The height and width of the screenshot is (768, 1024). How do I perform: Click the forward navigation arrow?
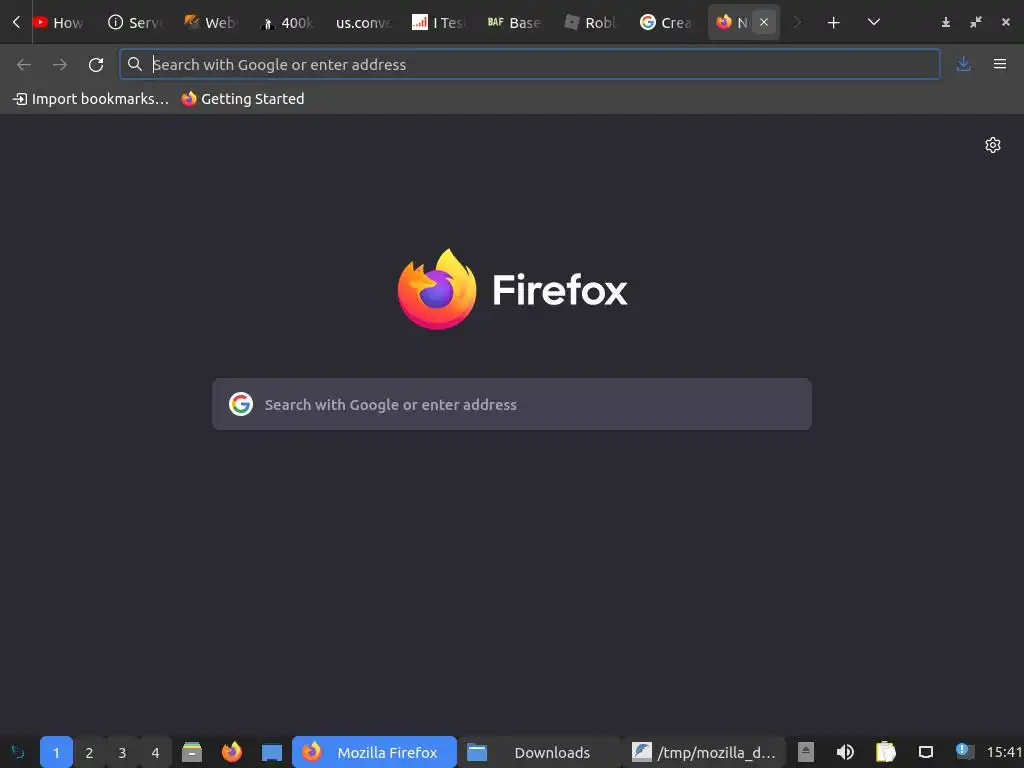[60, 64]
